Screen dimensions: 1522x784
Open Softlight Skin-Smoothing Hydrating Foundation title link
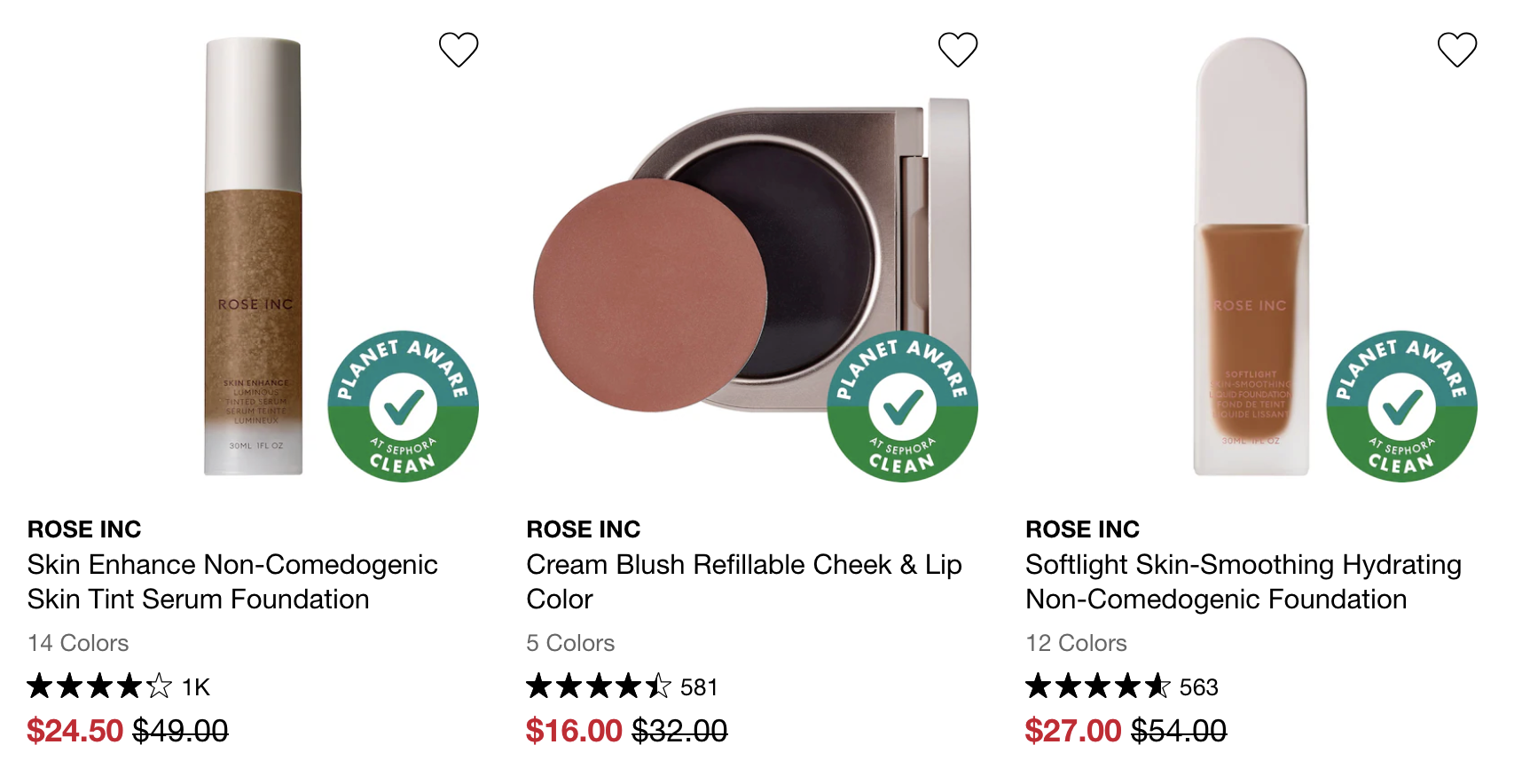(1243, 582)
